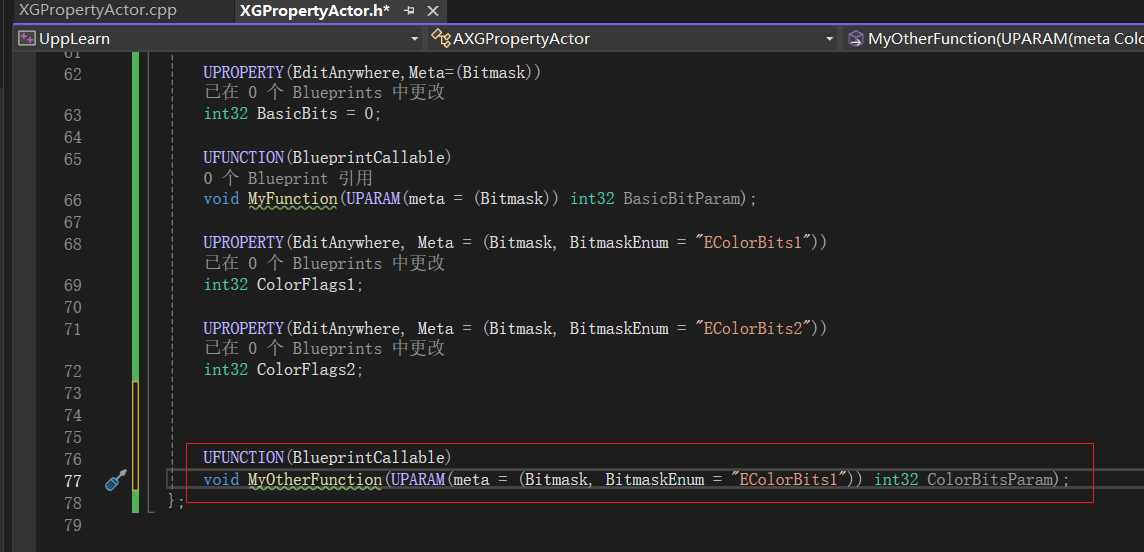The height and width of the screenshot is (552, 1144).
Task: Place cursor on BasicBits variable name
Action: [x=297, y=114]
